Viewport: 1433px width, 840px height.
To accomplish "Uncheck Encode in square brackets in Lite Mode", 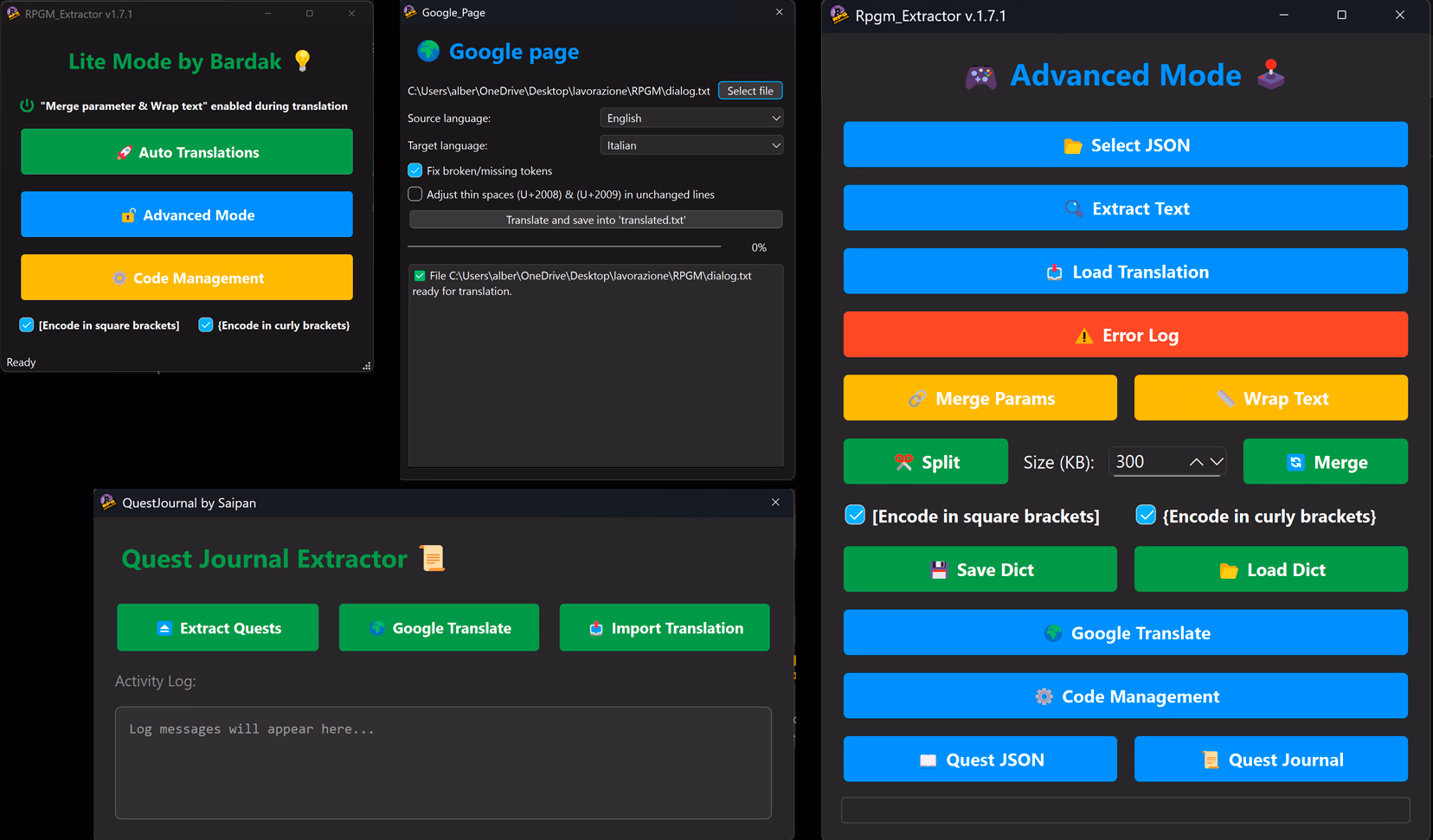I will point(27,325).
